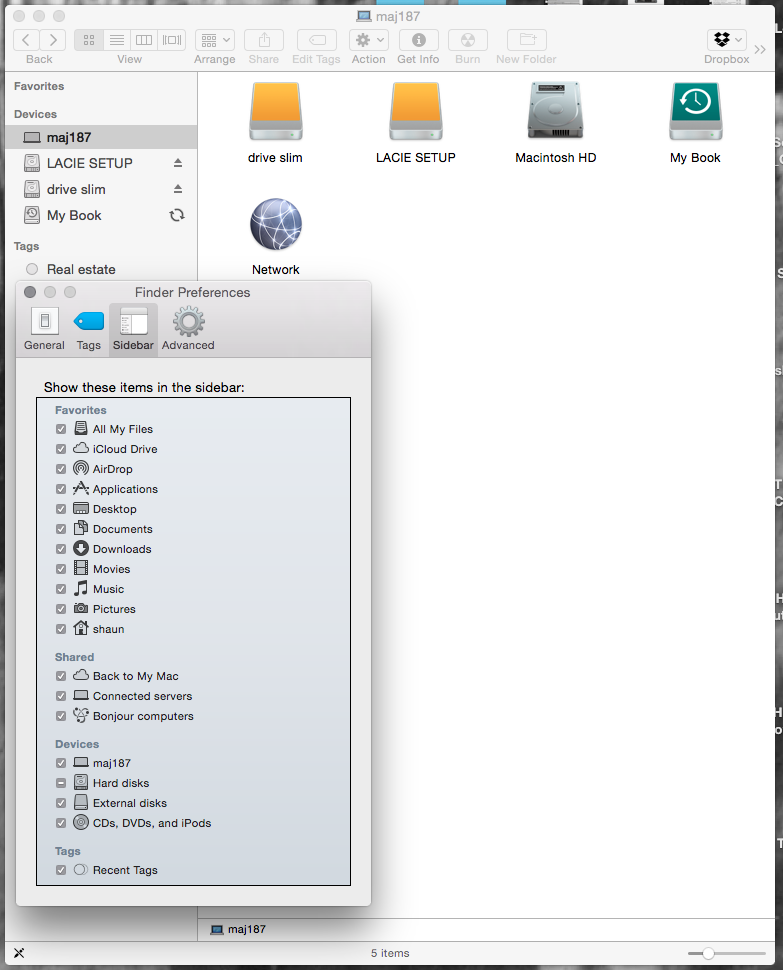This screenshot has height=970, width=783.
Task: Open the Action gear menu
Action: pos(369,40)
